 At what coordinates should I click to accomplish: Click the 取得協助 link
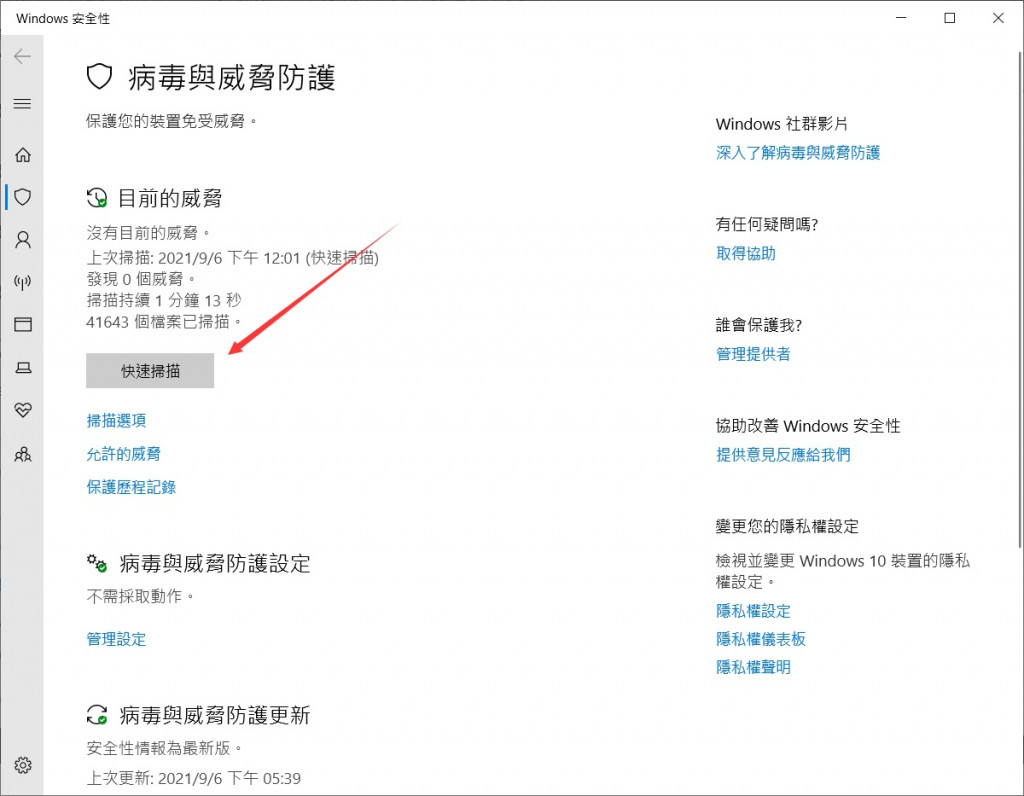(746, 253)
